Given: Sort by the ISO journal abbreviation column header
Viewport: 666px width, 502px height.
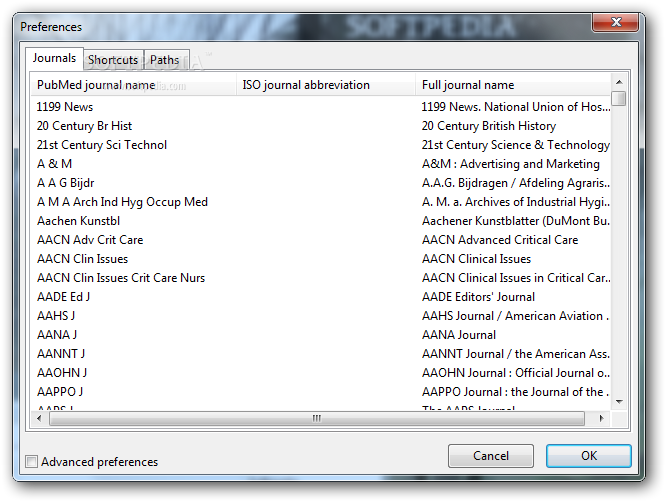Looking at the screenshot, I should [x=326, y=85].
